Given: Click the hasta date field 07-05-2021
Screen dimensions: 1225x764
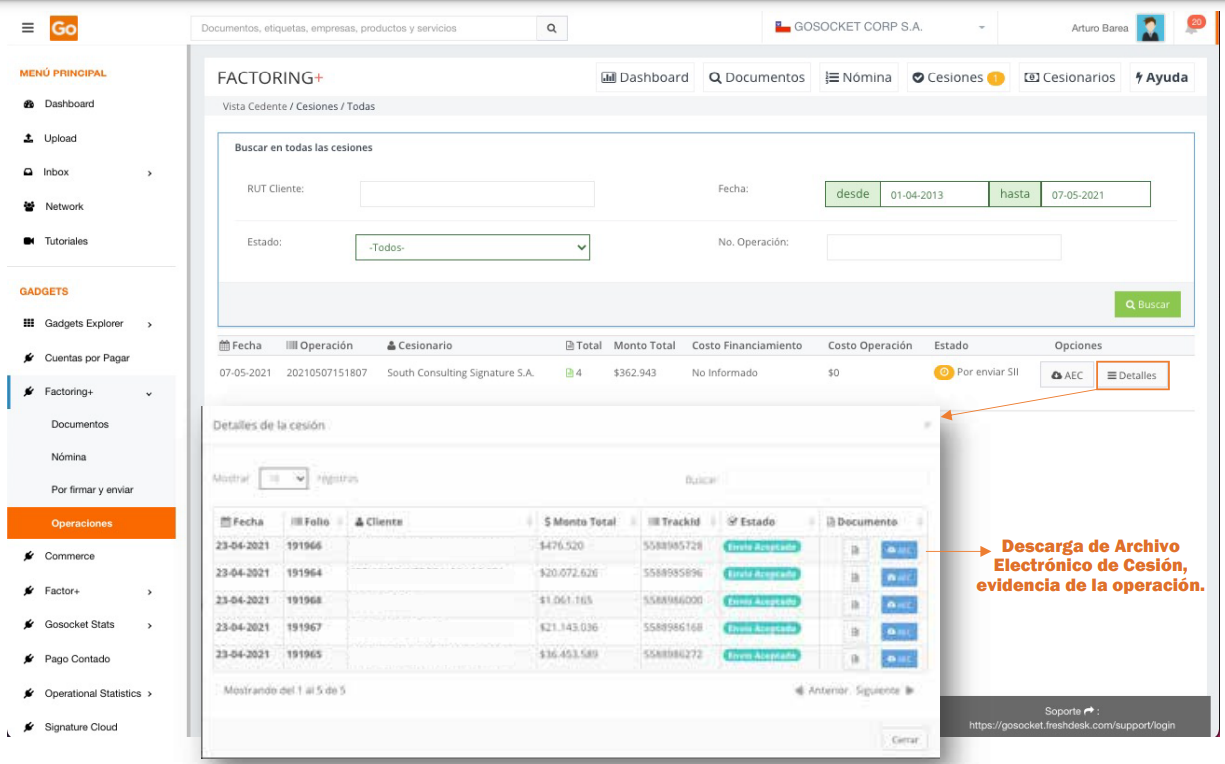Looking at the screenshot, I should pyautogui.click(x=1095, y=195).
